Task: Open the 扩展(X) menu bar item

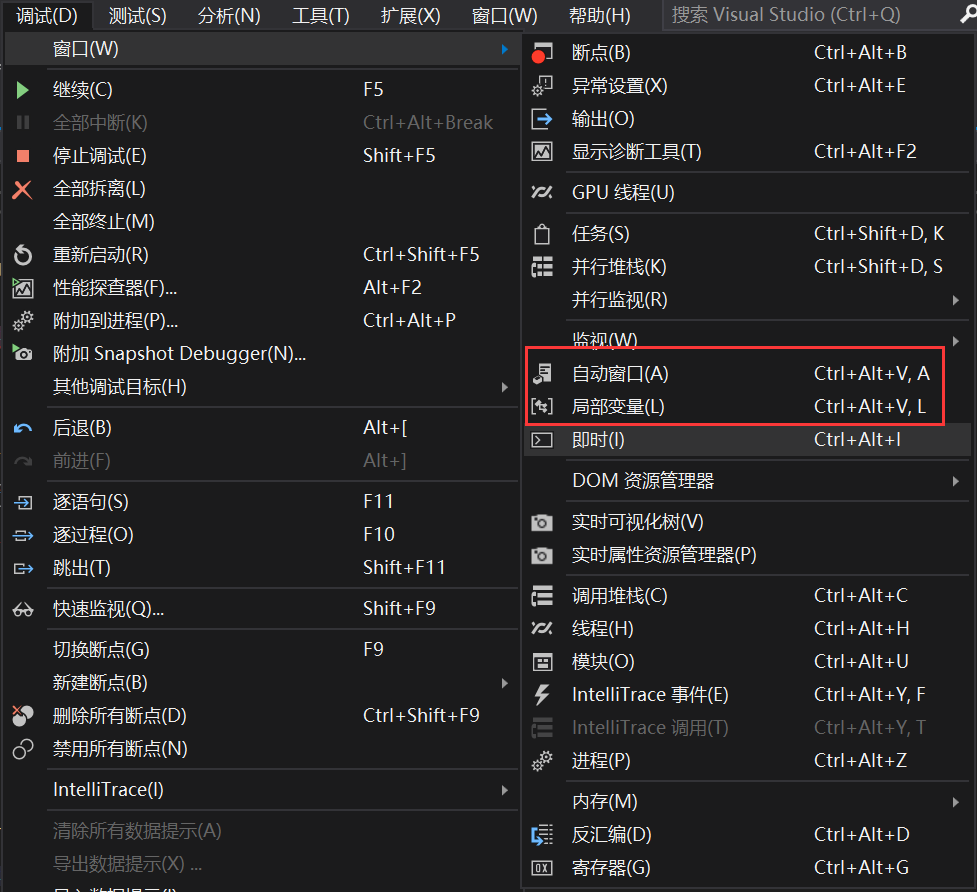Action: tap(411, 16)
